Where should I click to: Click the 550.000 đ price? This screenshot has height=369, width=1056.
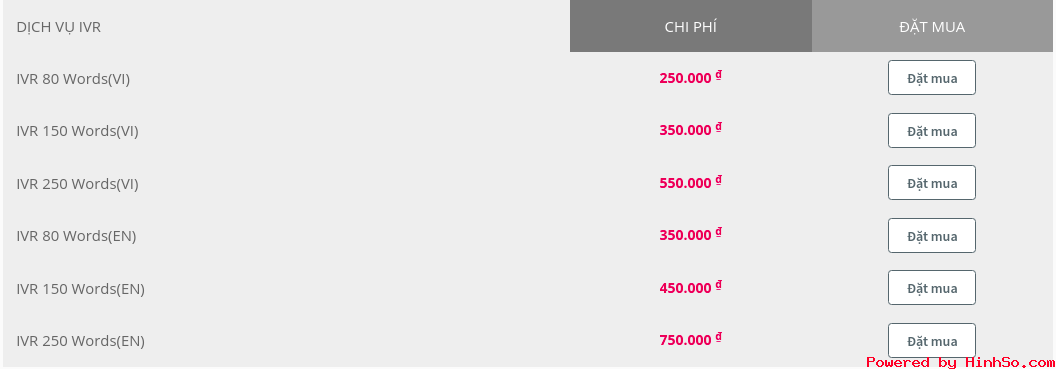[x=690, y=182]
